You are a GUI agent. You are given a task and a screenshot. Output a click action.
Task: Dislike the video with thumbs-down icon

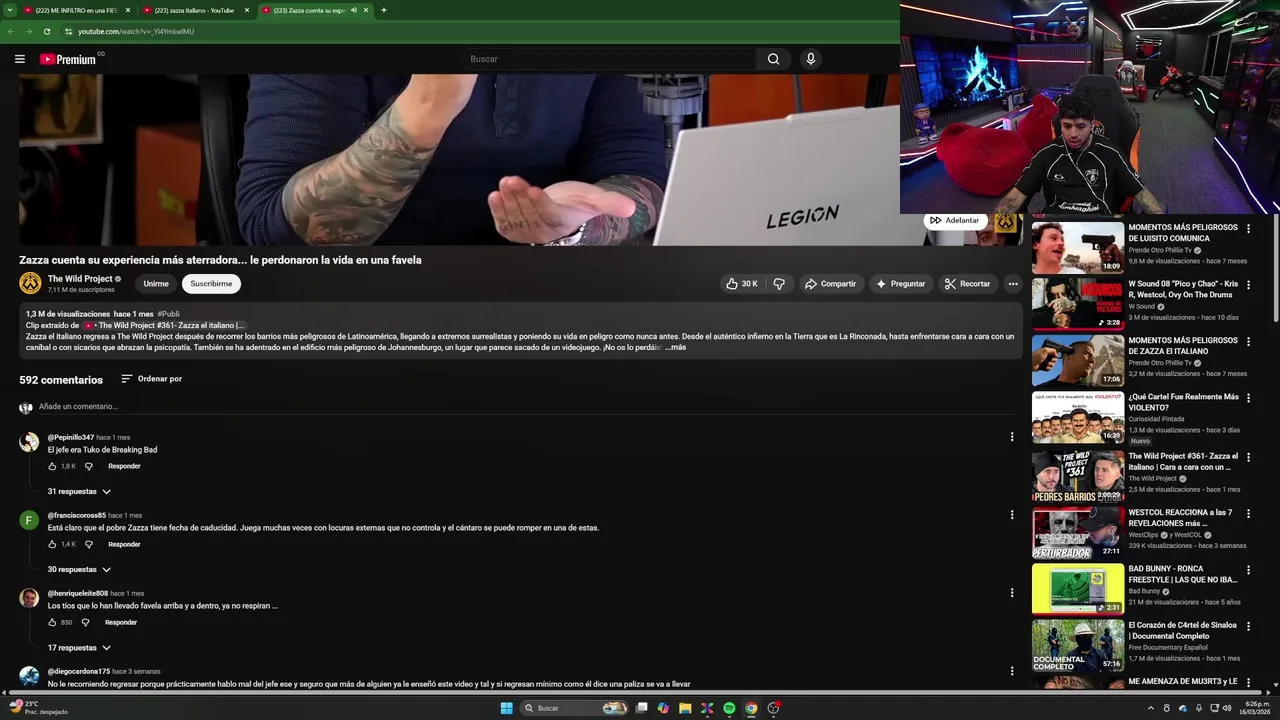(x=779, y=284)
